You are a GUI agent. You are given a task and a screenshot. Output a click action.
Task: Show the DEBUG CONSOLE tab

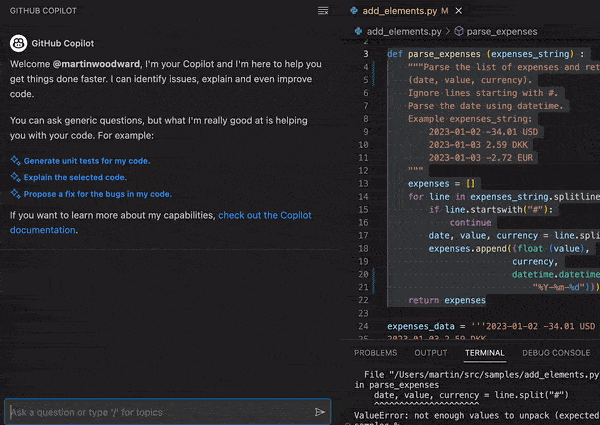point(555,353)
